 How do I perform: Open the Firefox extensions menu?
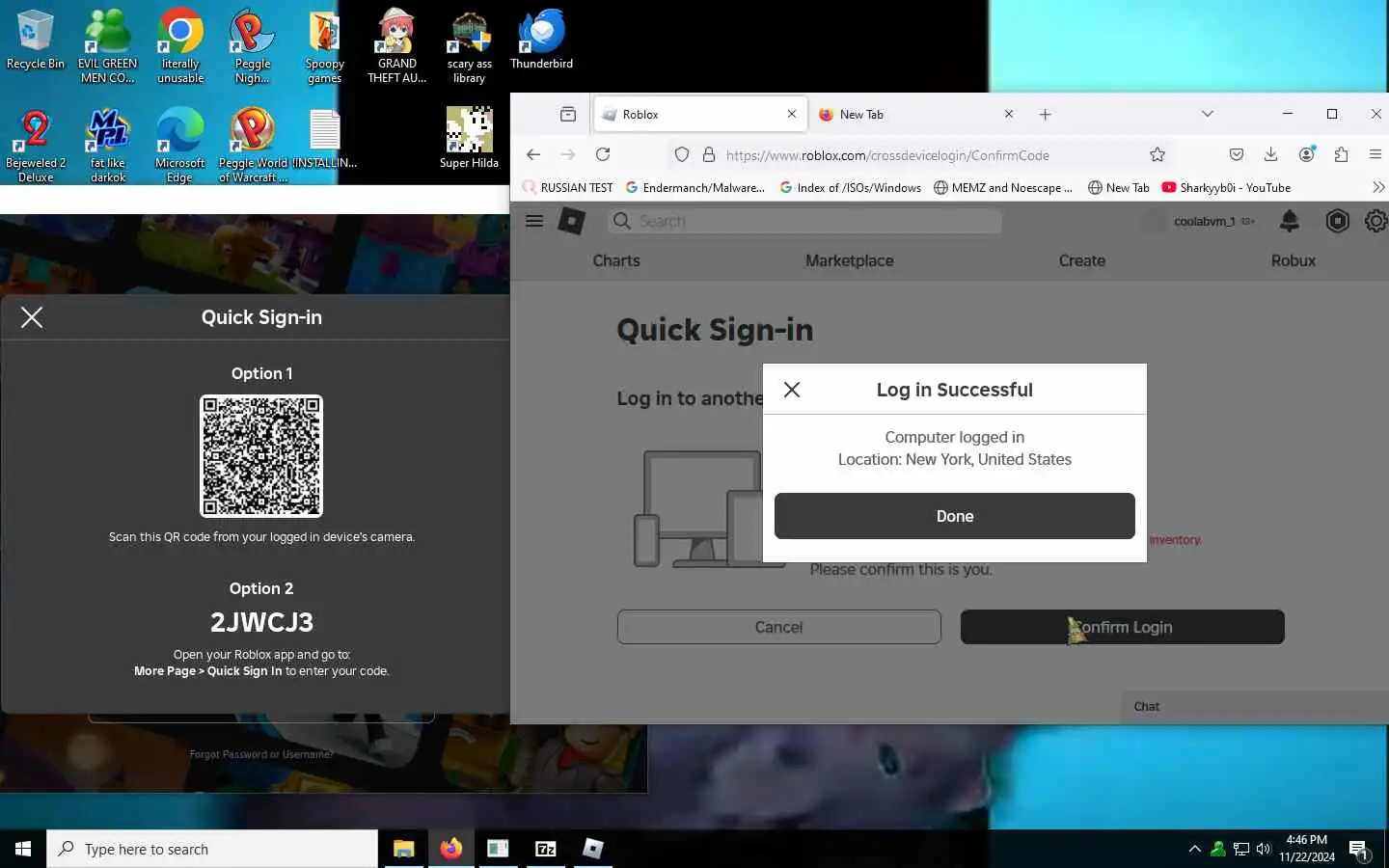click(x=1341, y=154)
